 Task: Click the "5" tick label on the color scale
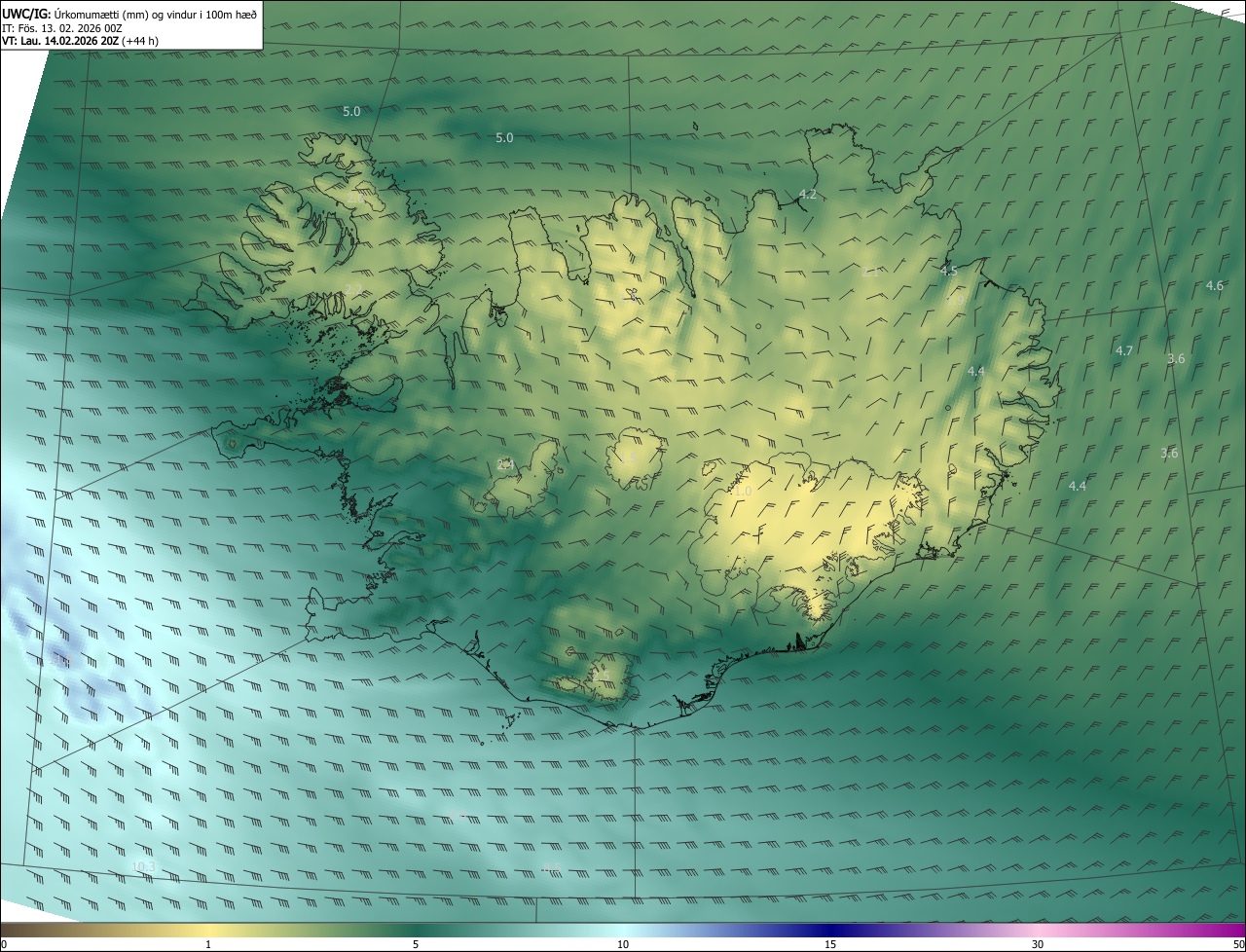[x=416, y=944]
